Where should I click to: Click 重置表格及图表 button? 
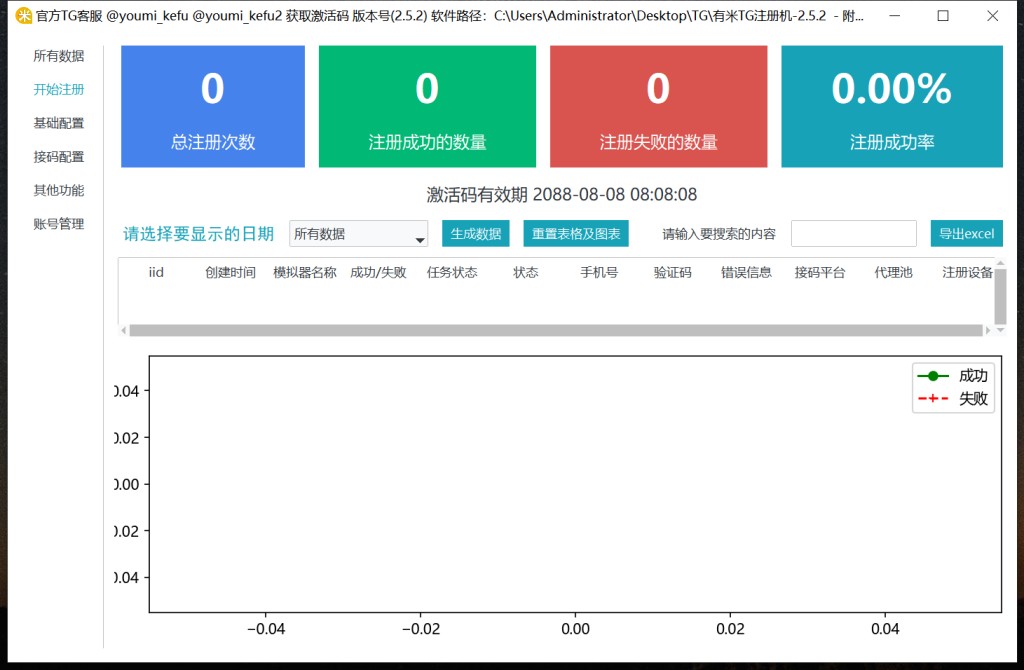576,234
